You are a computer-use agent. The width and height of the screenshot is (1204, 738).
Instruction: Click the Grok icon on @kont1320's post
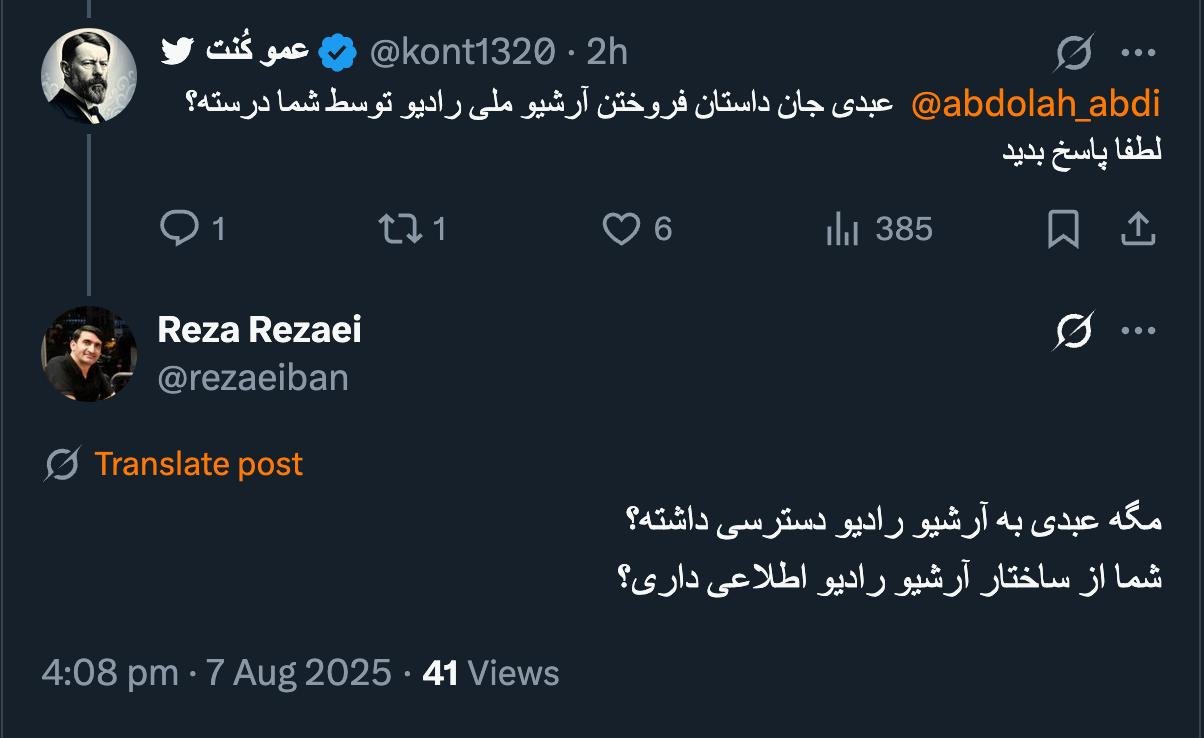[x=1073, y=53]
